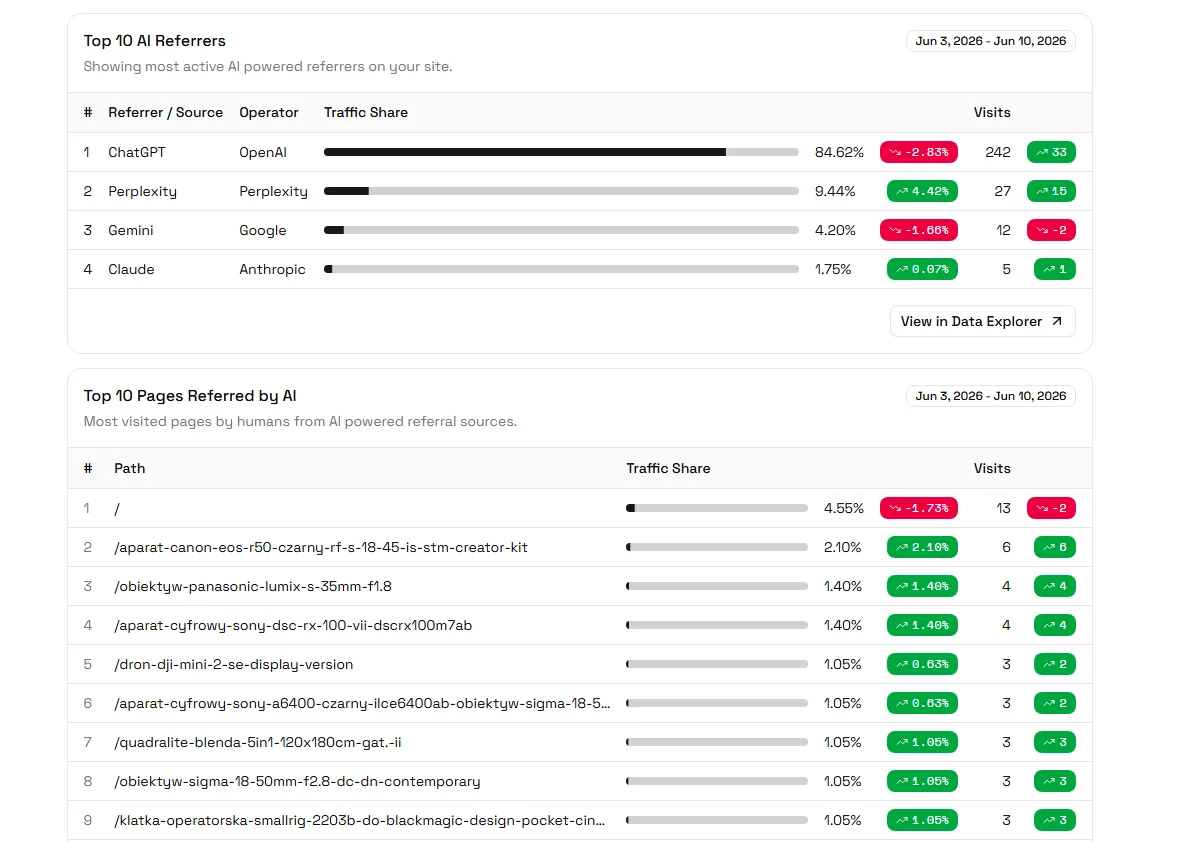Click 1.05% change badge for klatka-operatorska row
Image resolution: width=1187 pixels, height=842 pixels.
(x=922, y=820)
